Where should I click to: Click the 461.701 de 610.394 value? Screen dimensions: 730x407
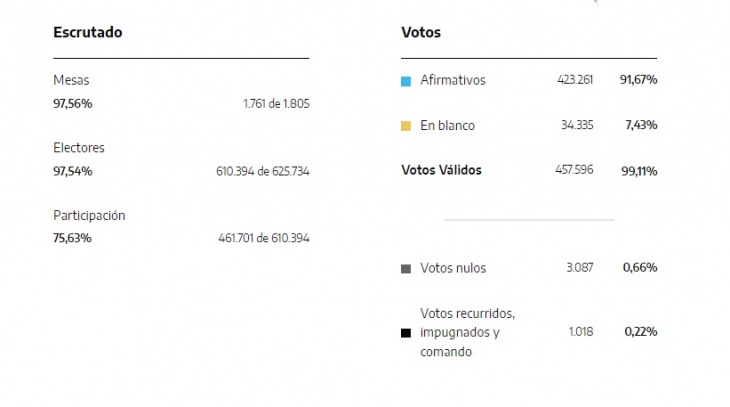[x=264, y=238]
